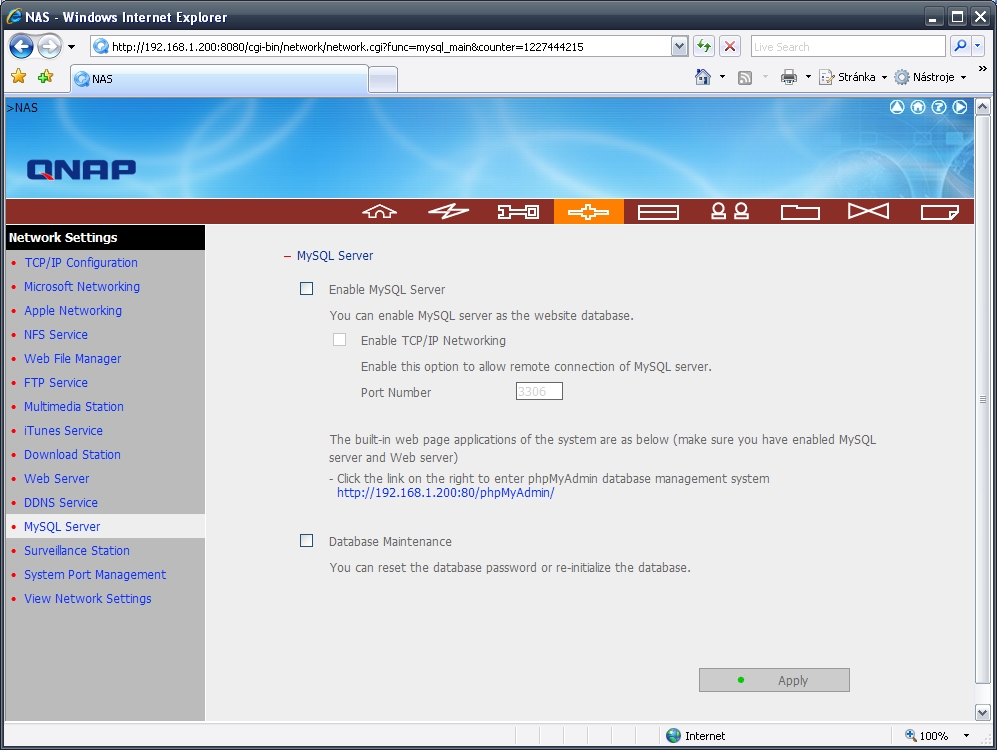This screenshot has height=750, width=997.
Task: Open FTP Service in sidebar
Action: [x=56, y=383]
